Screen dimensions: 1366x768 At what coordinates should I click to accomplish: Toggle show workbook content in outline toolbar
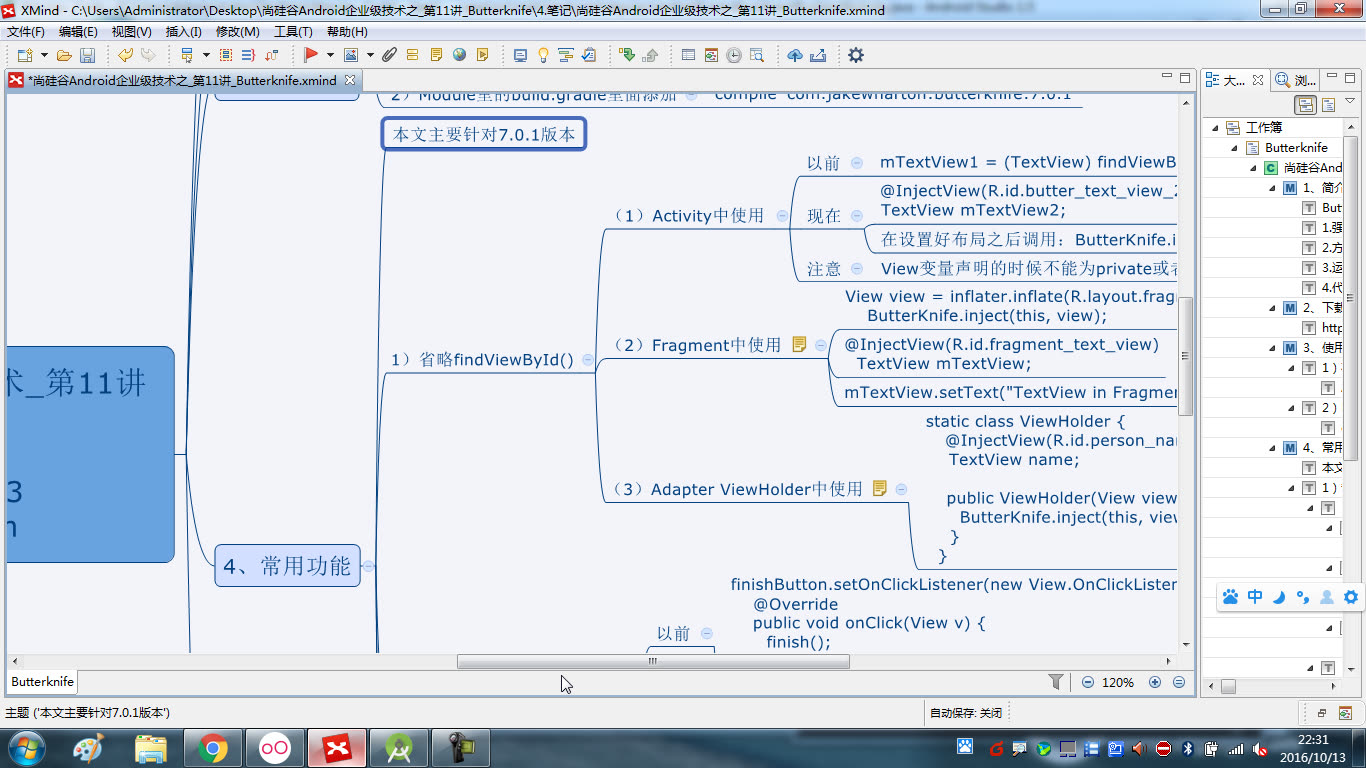[x=1305, y=105]
